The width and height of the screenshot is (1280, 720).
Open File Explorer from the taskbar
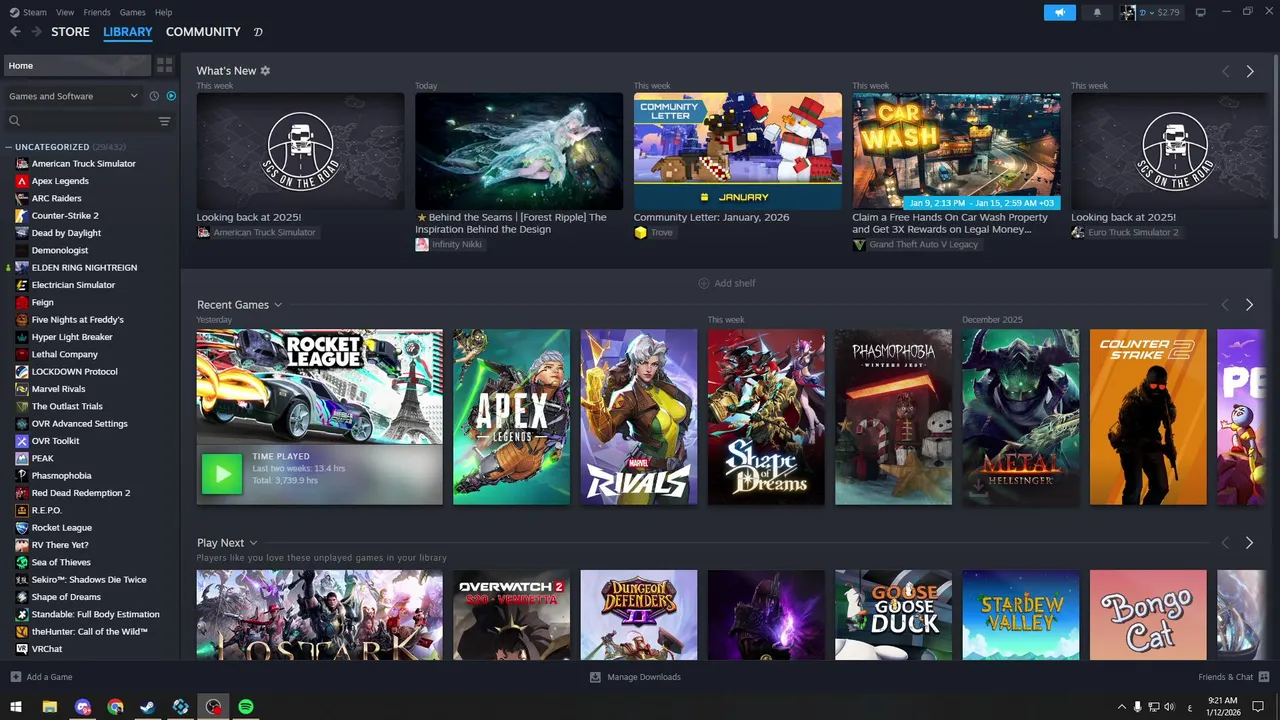(49, 707)
